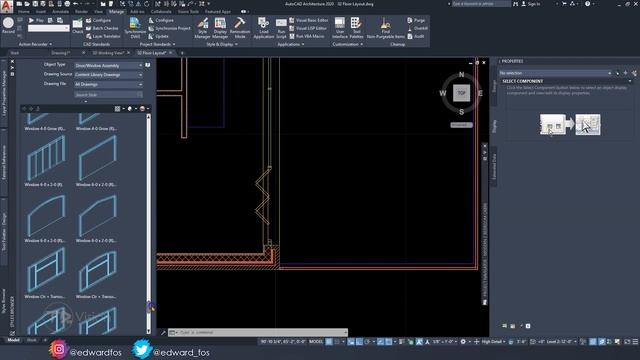Open the CAD Standards Check tool
Viewport: 640px width, 360px height.
coord(77,27)
